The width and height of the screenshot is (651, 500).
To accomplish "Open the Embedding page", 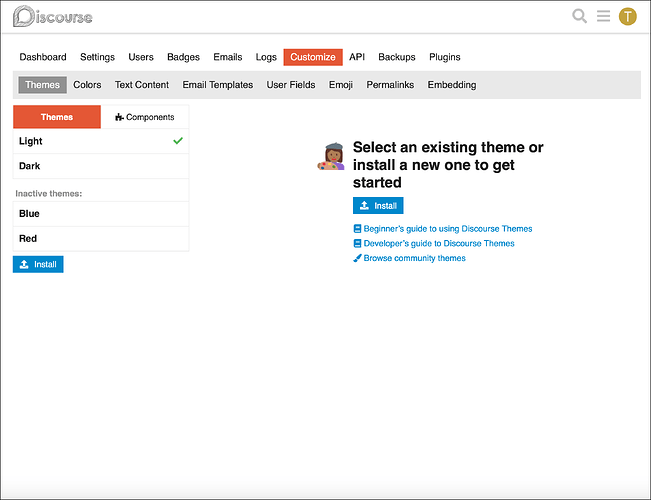I will [x=452, y=85].
